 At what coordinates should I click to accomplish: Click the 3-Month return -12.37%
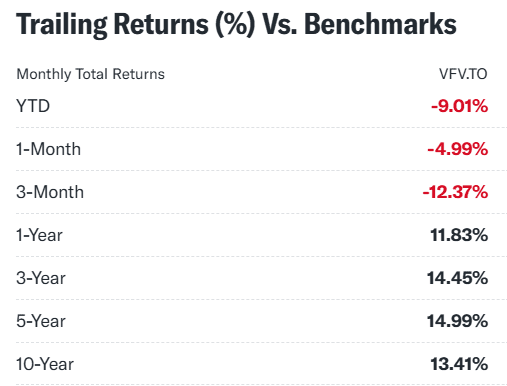pos(455,192)
